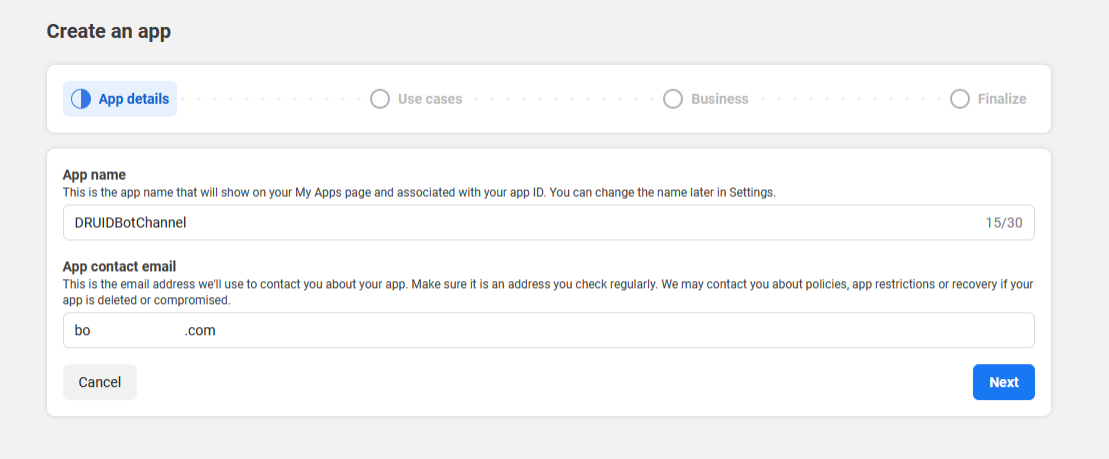
Task: Click dotted line between Business and Finalize
Action: point(856,99)
